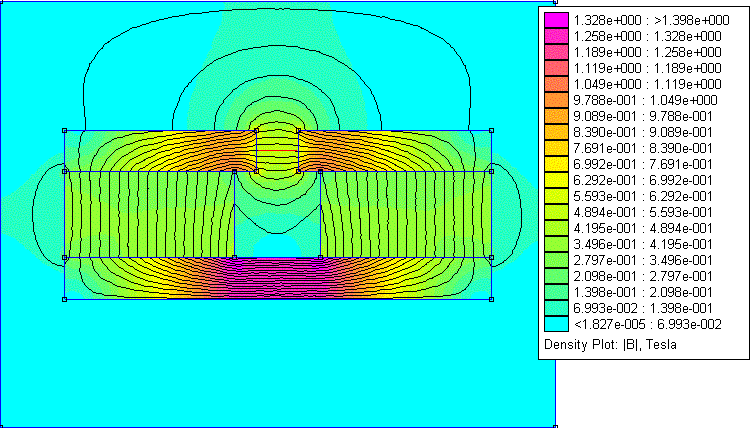Click the 'Density Plot: |B|, Tesla' caption
The image size is (756, 428).
610,345
